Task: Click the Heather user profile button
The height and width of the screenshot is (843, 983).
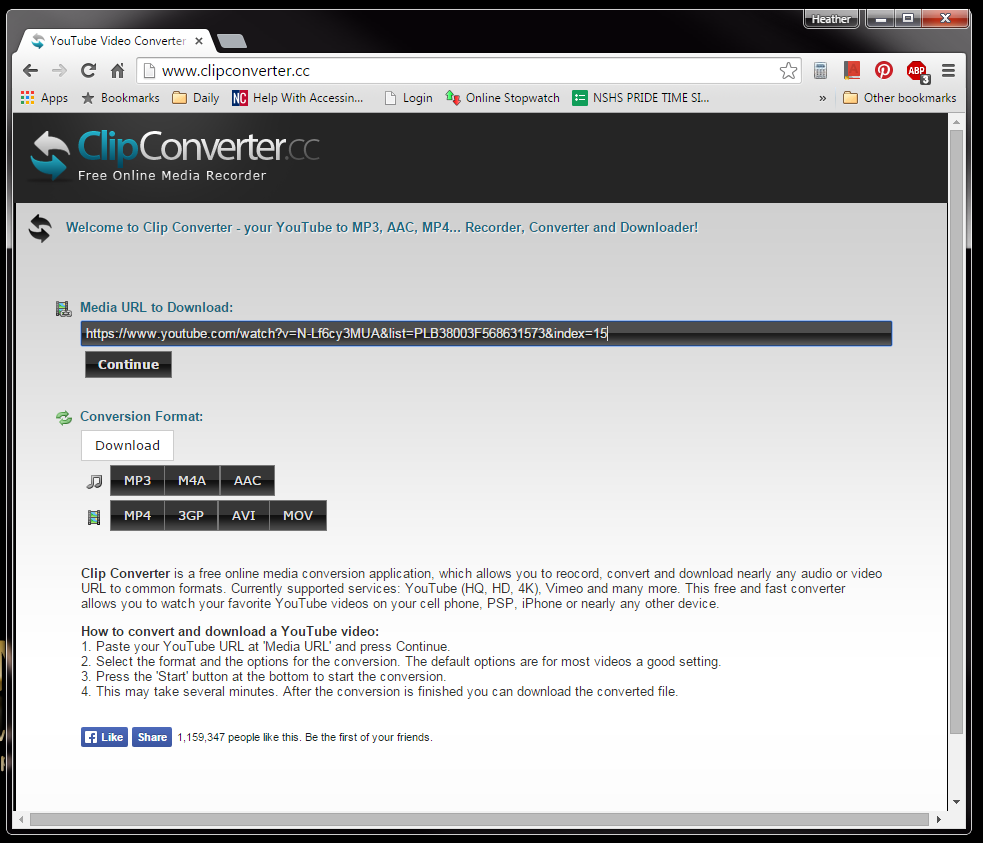Action: tap(831, 19)
